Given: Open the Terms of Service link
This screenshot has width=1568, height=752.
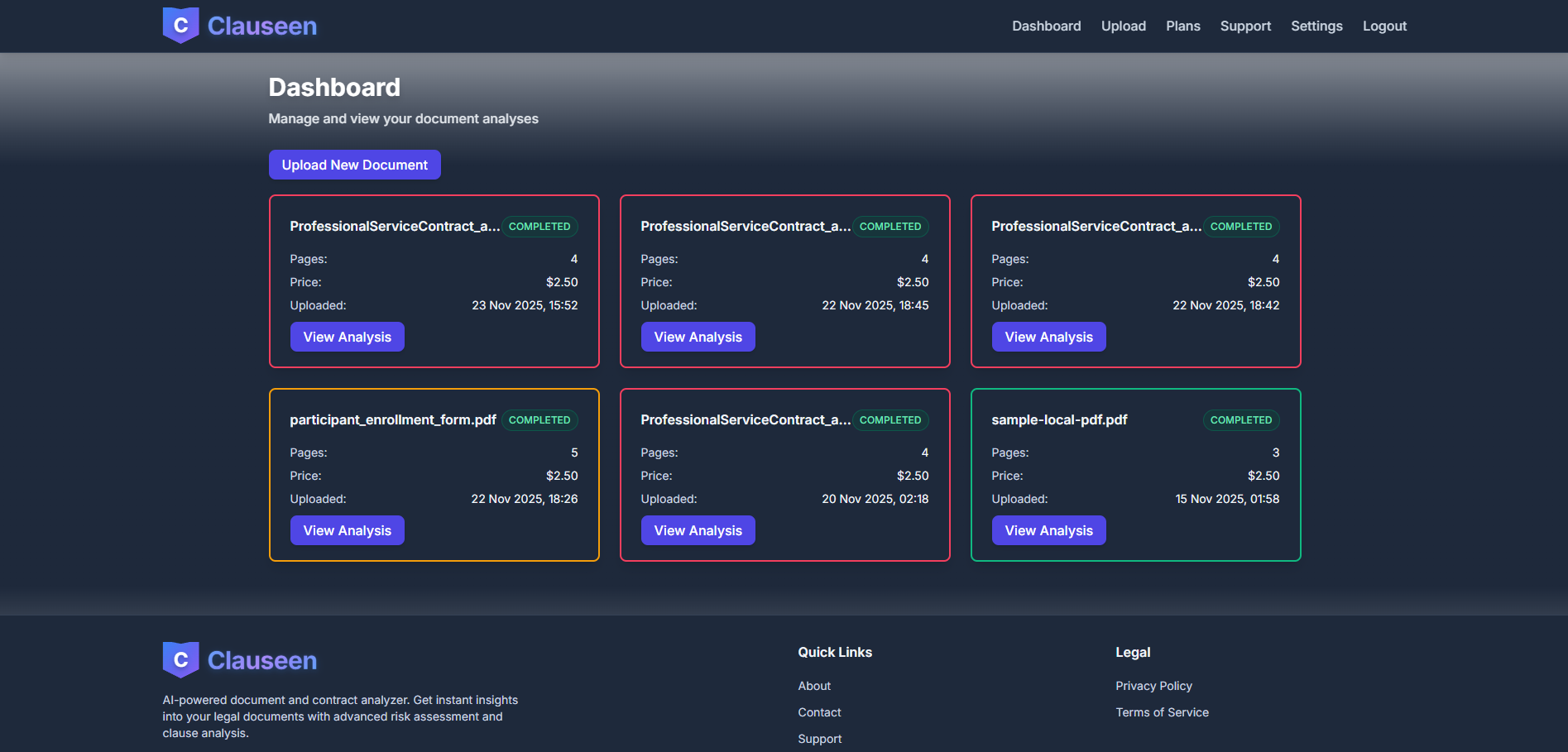Looking at the screenshot, I should pyautogui.click(x=1162, y=712).
